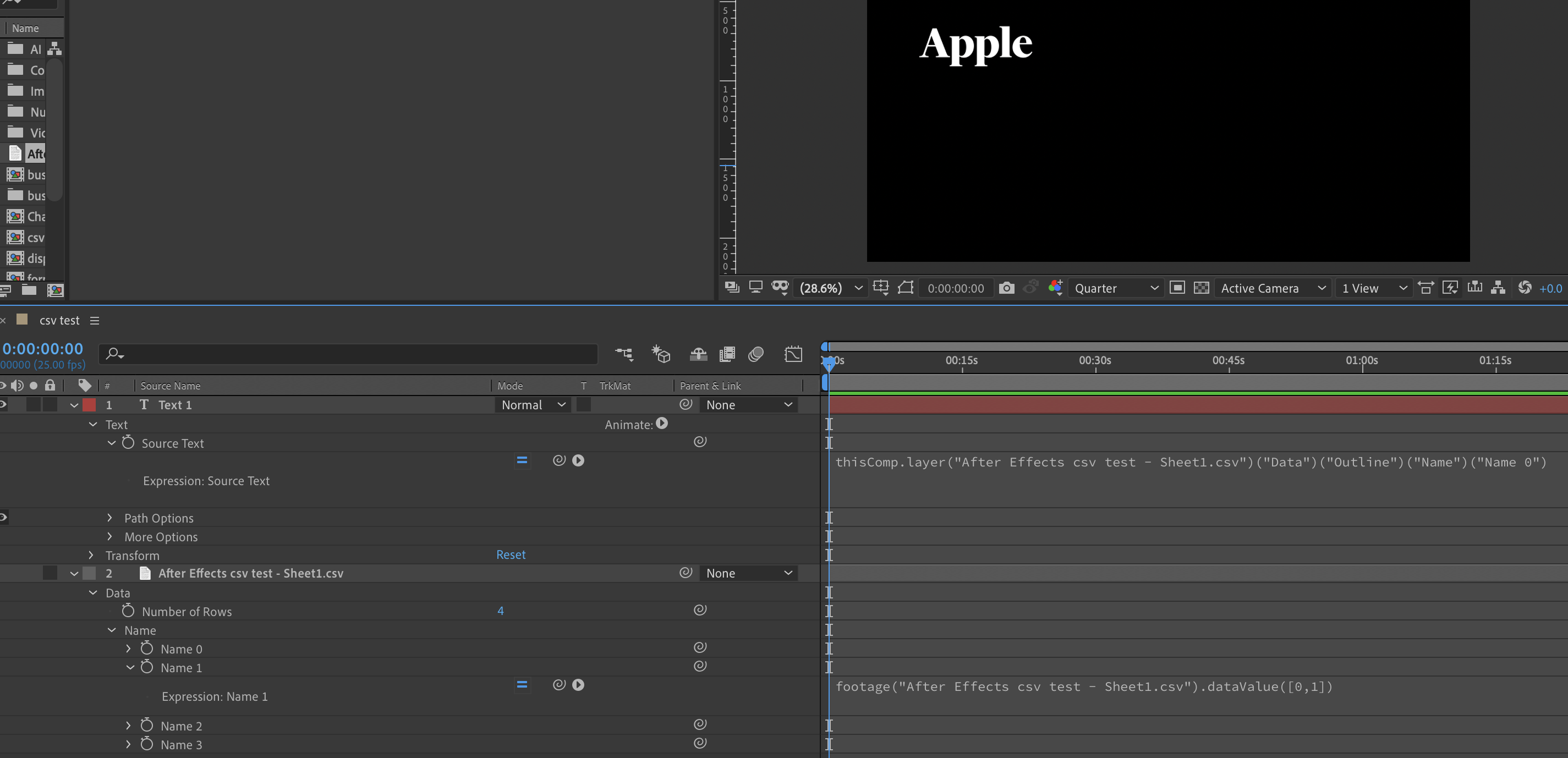Select the csv test timeline tab
Image resolution: width=1568 pixels, height=758 pixels.
pos(59,320)
